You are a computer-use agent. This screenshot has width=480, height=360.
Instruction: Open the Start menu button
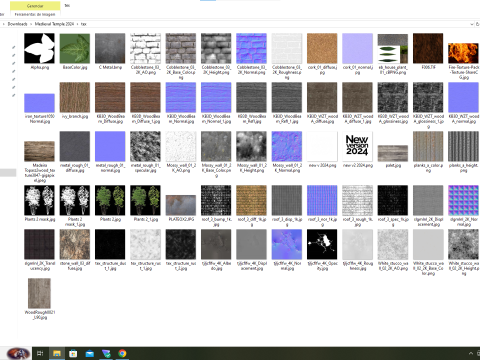point(18,353)
